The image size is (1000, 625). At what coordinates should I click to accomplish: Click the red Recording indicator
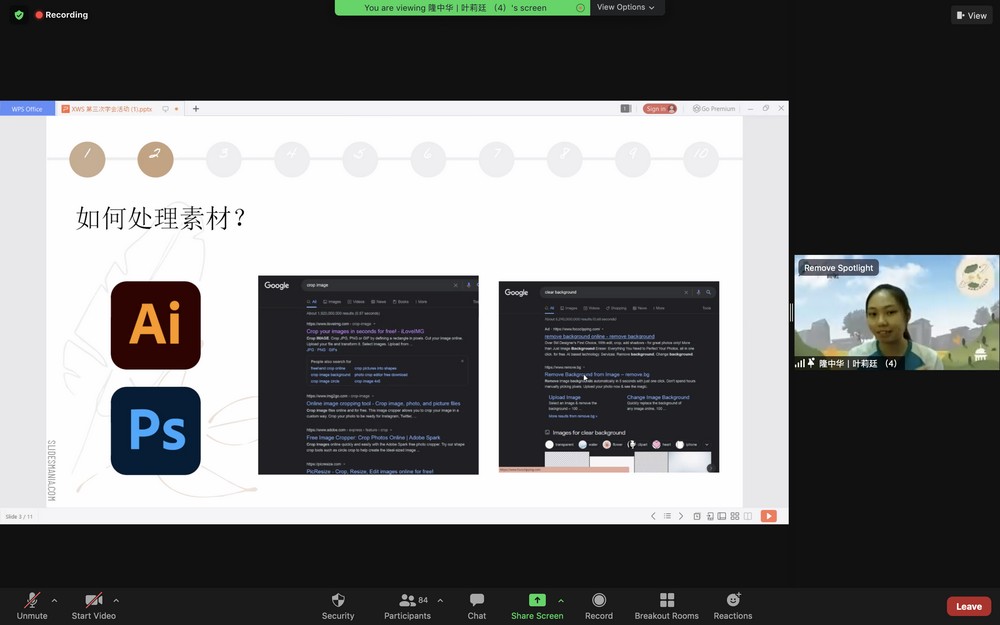(x=62, y=15)
